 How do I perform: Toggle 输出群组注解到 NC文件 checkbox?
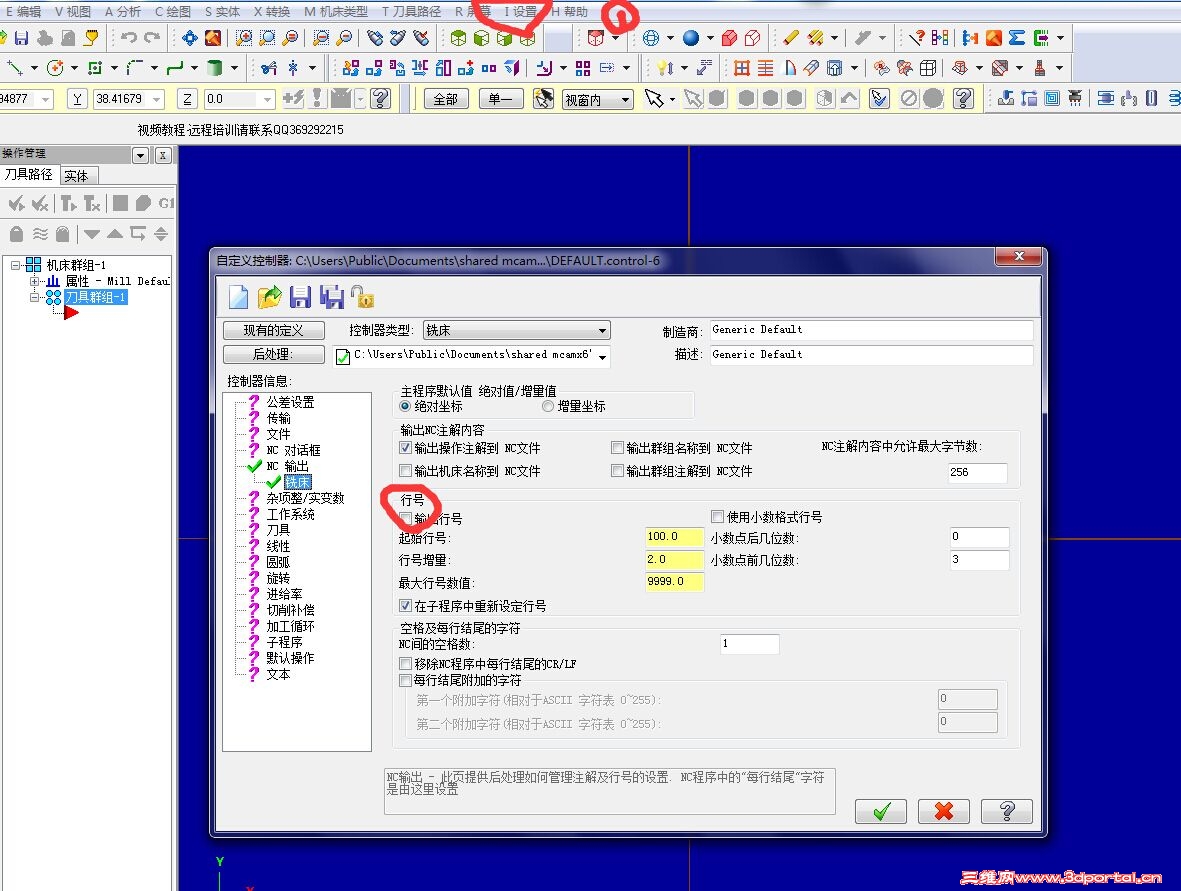[618, 471]
